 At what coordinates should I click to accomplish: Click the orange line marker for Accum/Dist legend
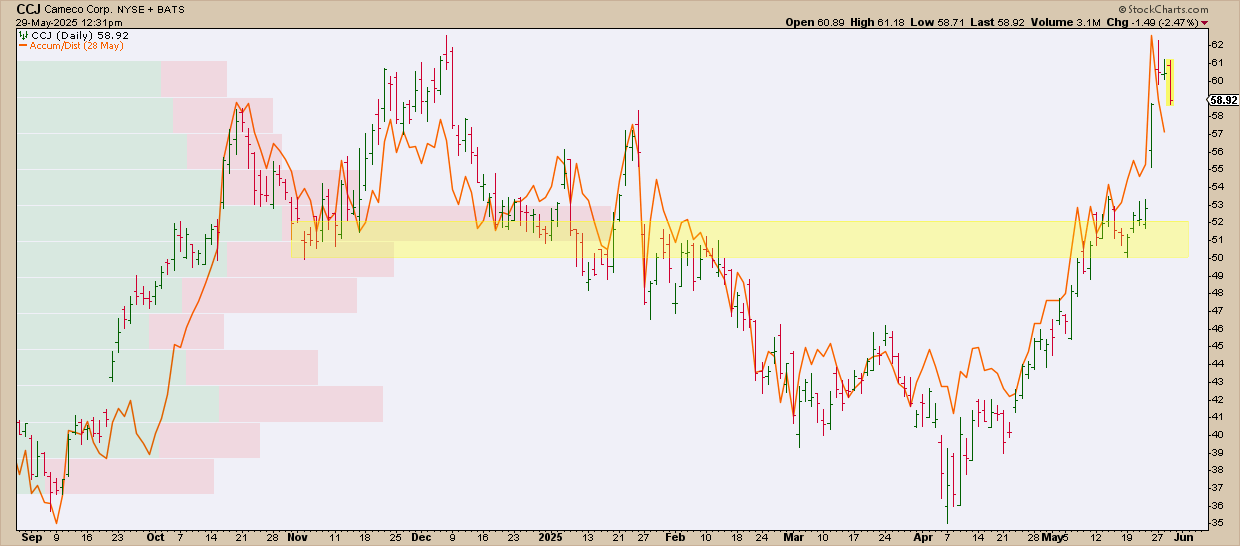[23, 45]
